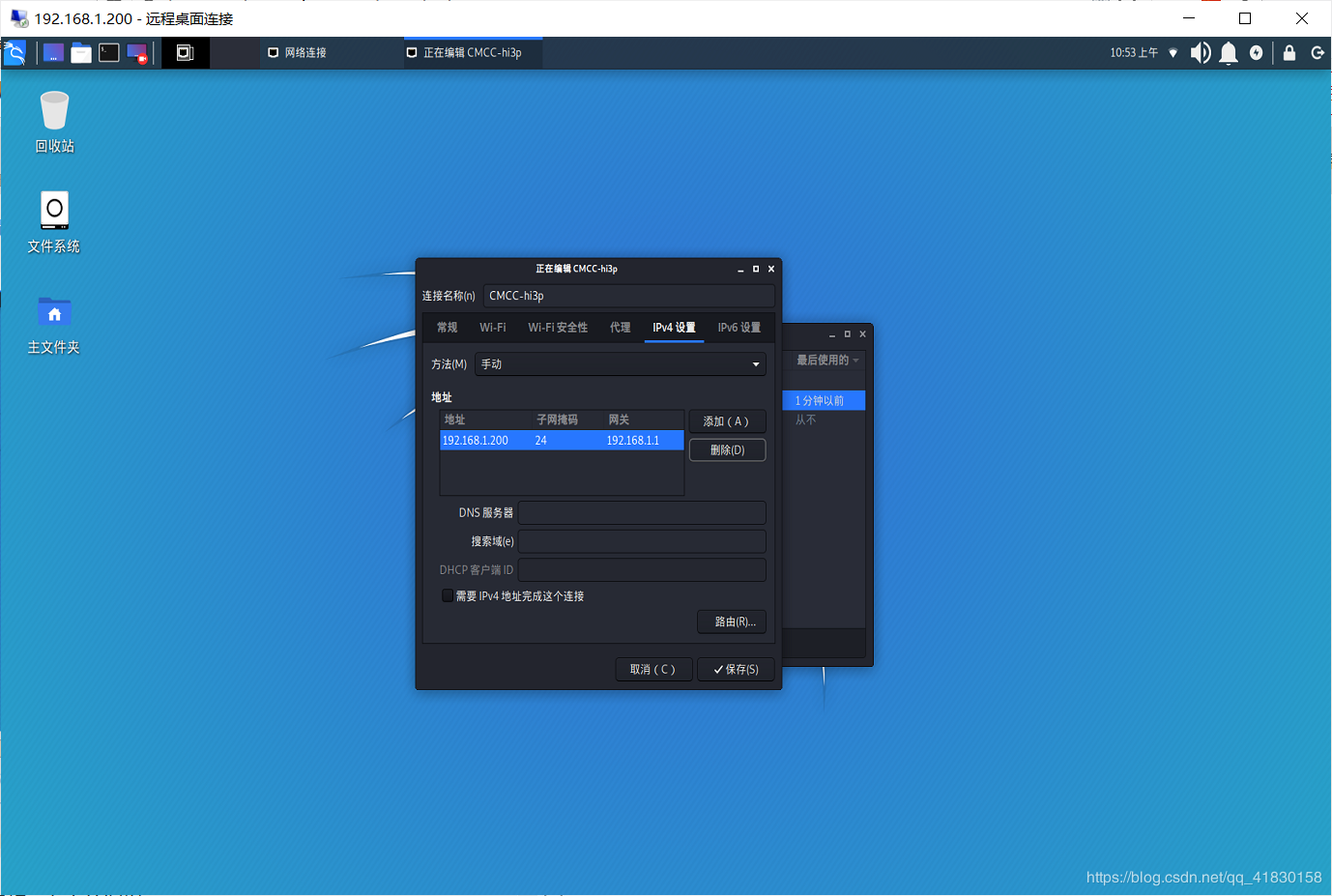
Task: Select the highlighted '1 分钟以前' entry
Action: coord(823,399)
